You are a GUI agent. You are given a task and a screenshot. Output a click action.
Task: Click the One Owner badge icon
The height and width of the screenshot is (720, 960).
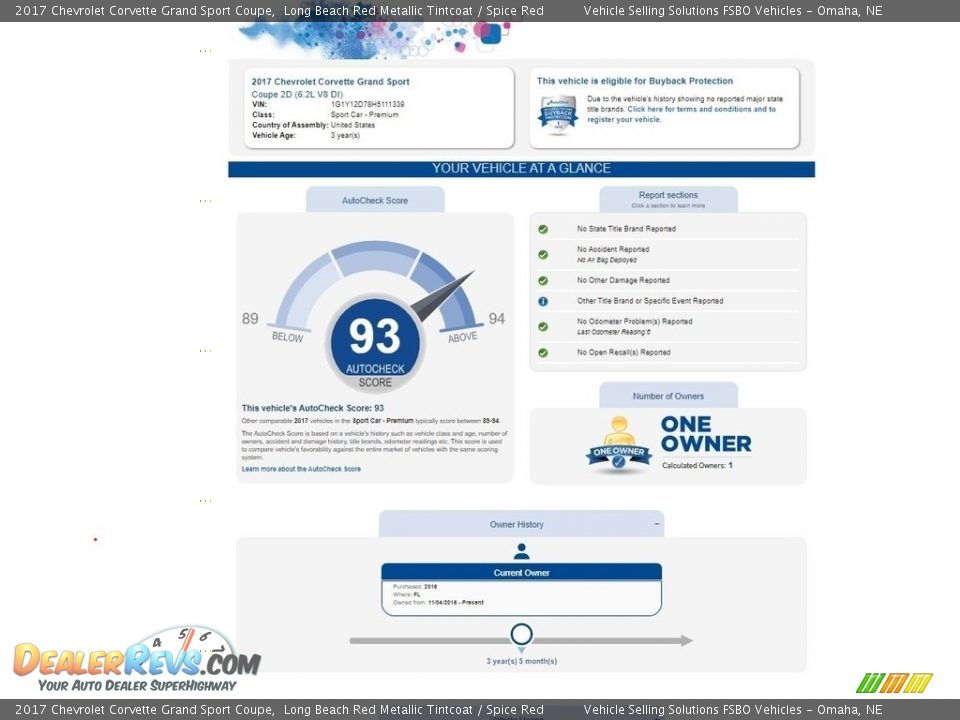[x=618, y=445]
